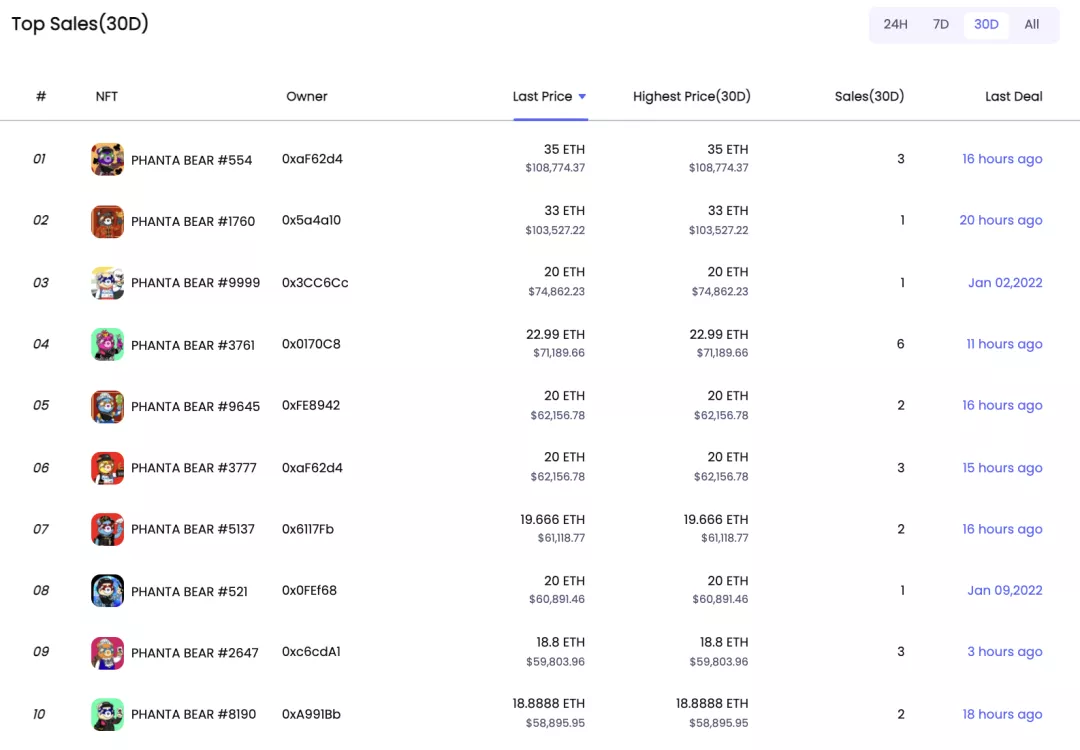Select the 30D time range tab
Screen dimensions: 1080x750
tap(986, 24)
